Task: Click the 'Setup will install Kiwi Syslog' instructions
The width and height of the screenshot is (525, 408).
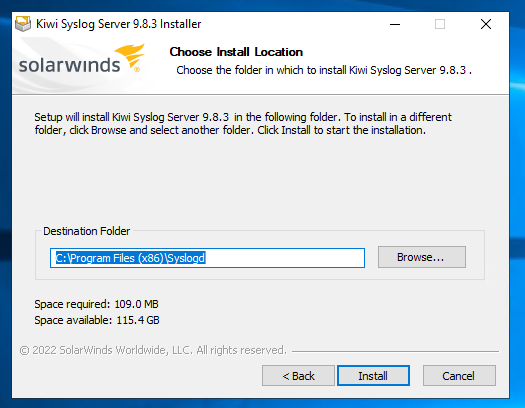Action: (x=243, y=124)
